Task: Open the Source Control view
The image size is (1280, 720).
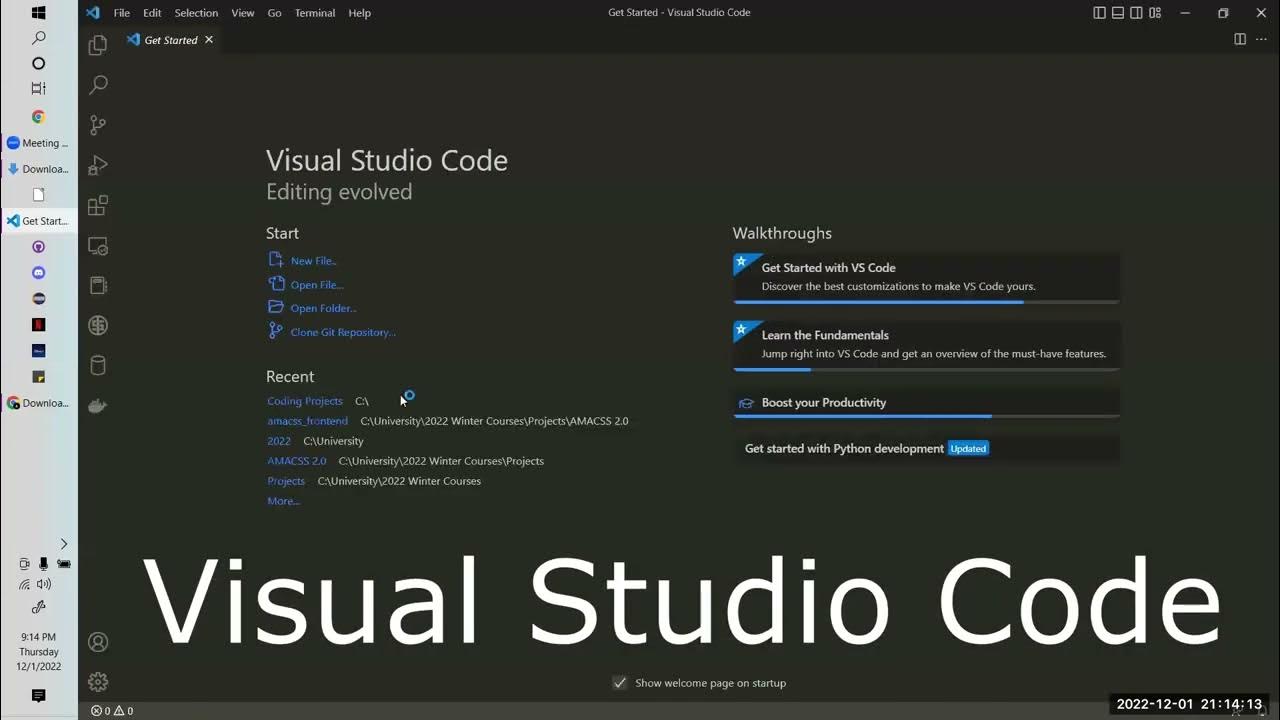Action: 98,125
